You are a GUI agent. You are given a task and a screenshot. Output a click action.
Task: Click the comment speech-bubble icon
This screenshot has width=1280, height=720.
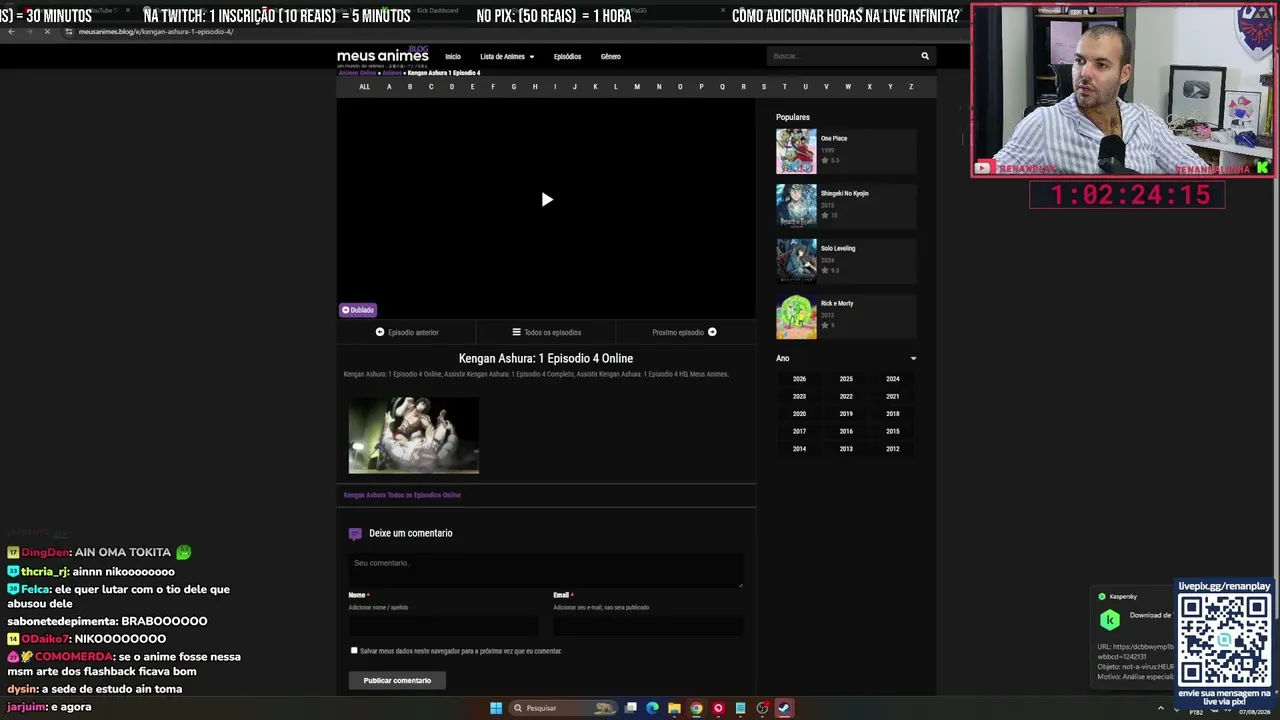click(355, 534)
